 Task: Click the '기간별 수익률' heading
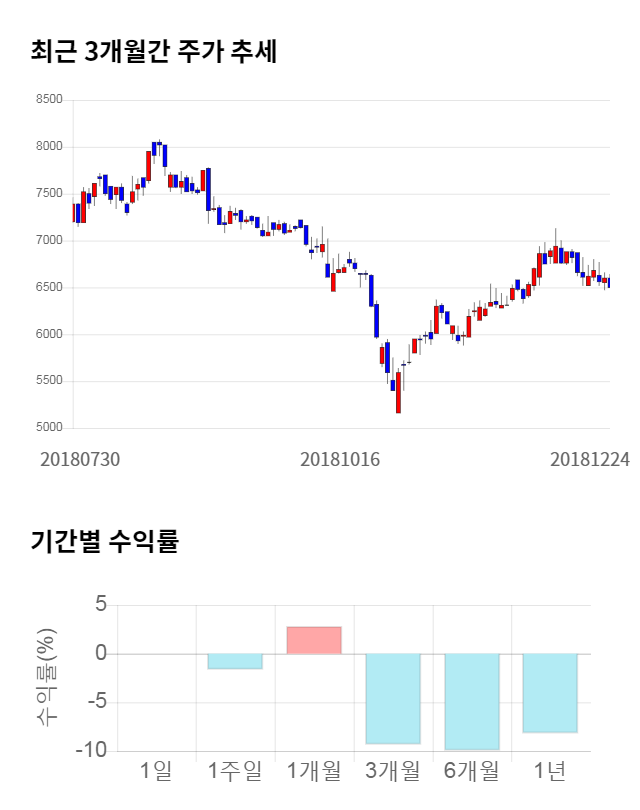coord(104,542)
